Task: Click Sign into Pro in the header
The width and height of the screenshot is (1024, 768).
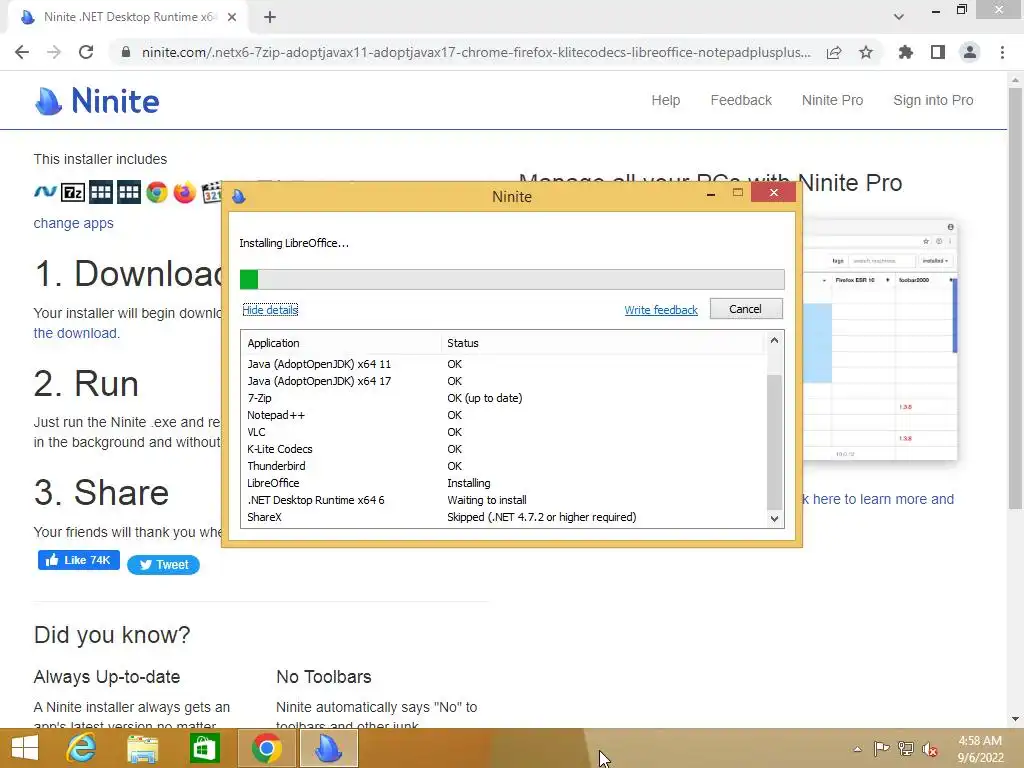Action: 933,100
